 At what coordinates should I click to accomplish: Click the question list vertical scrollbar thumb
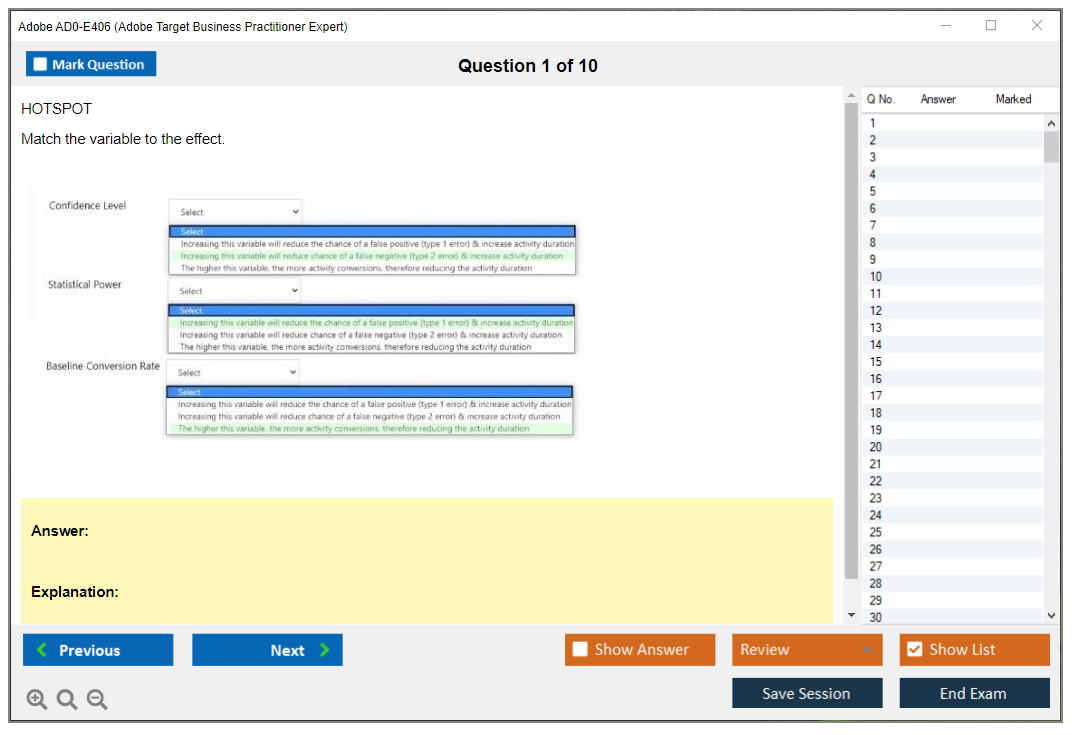1051,146
